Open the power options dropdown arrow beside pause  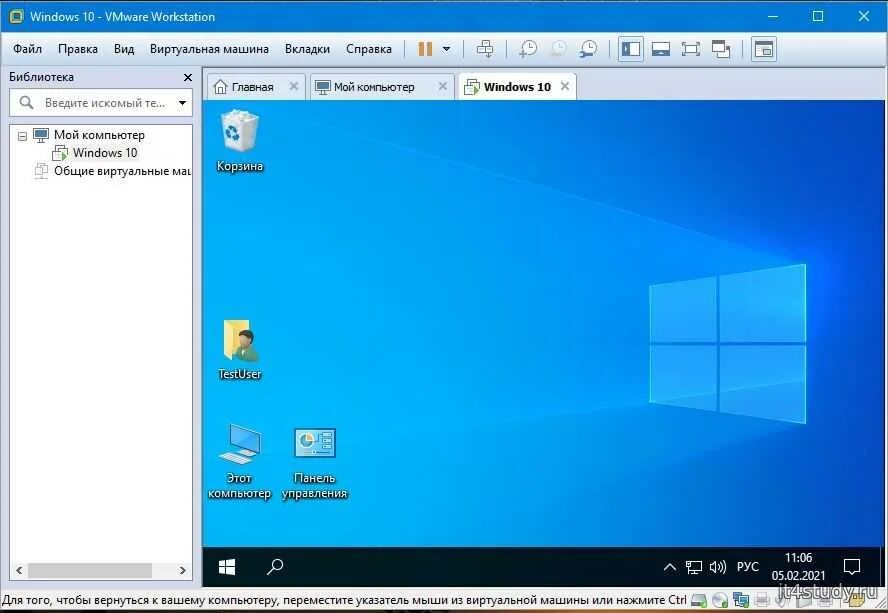pyautogui.click(x=446, y=49)
